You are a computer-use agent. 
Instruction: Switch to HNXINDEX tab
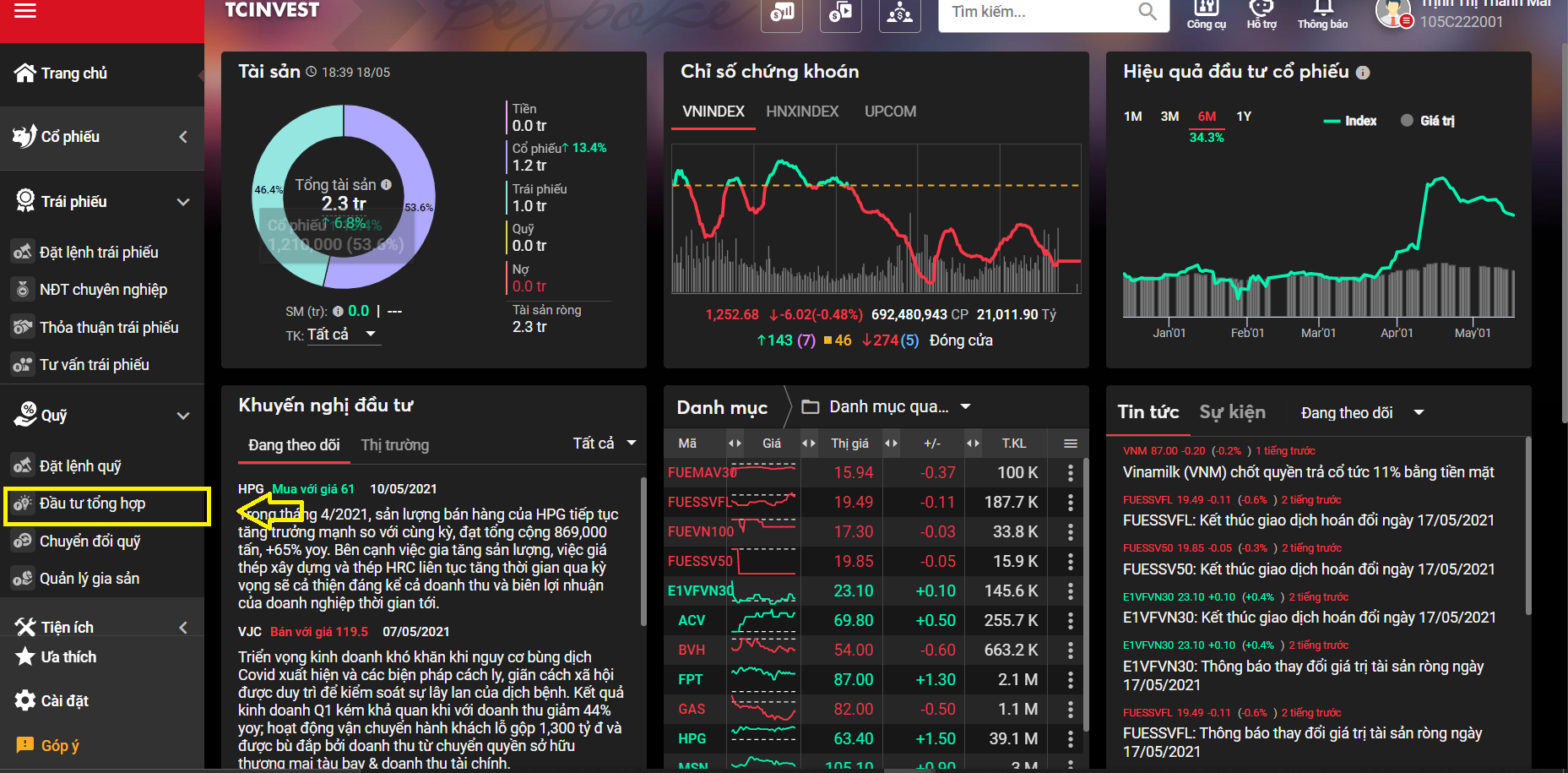click(x=802, y=112)
